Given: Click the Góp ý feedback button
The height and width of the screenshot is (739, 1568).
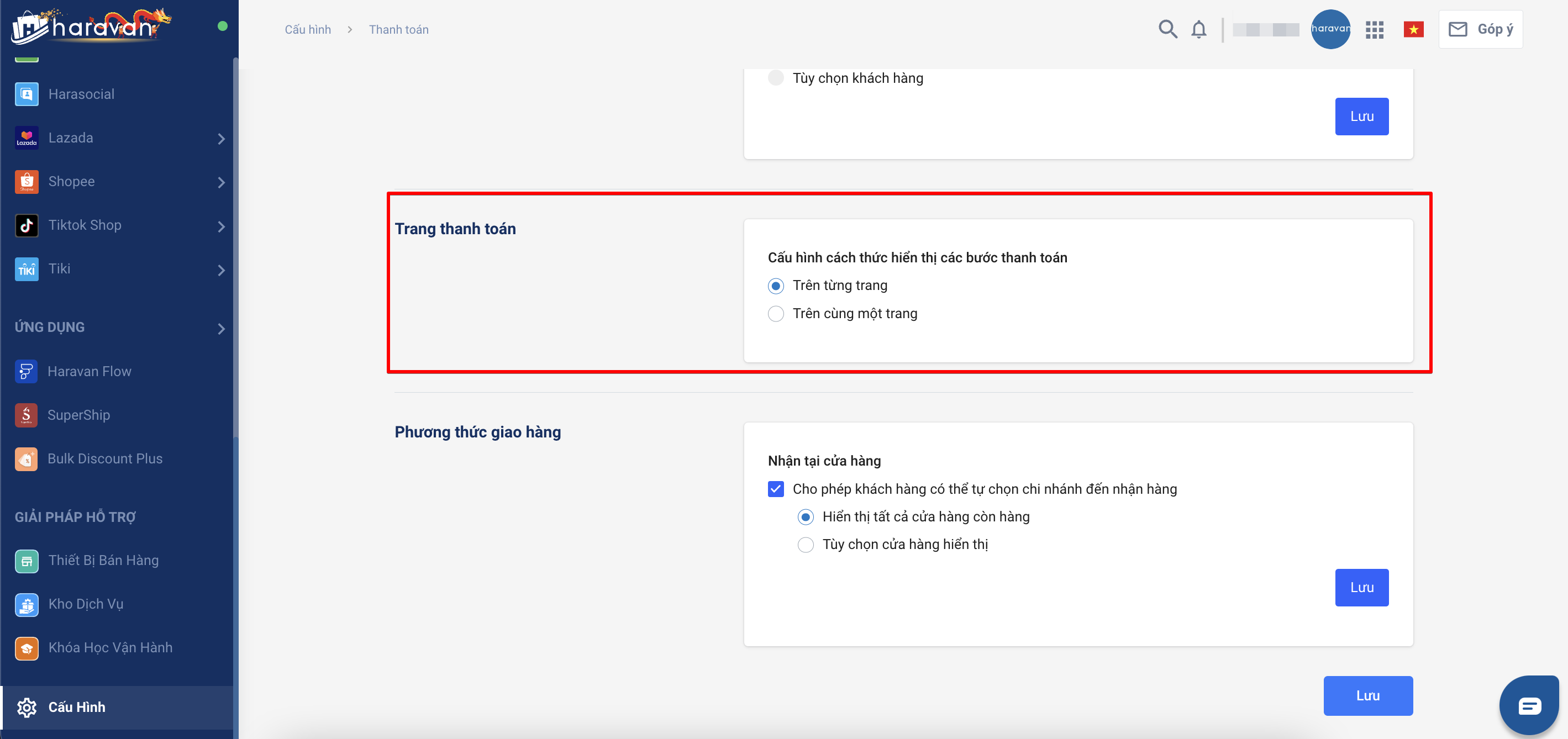Looking at the screenshot, I should 1480,29.
